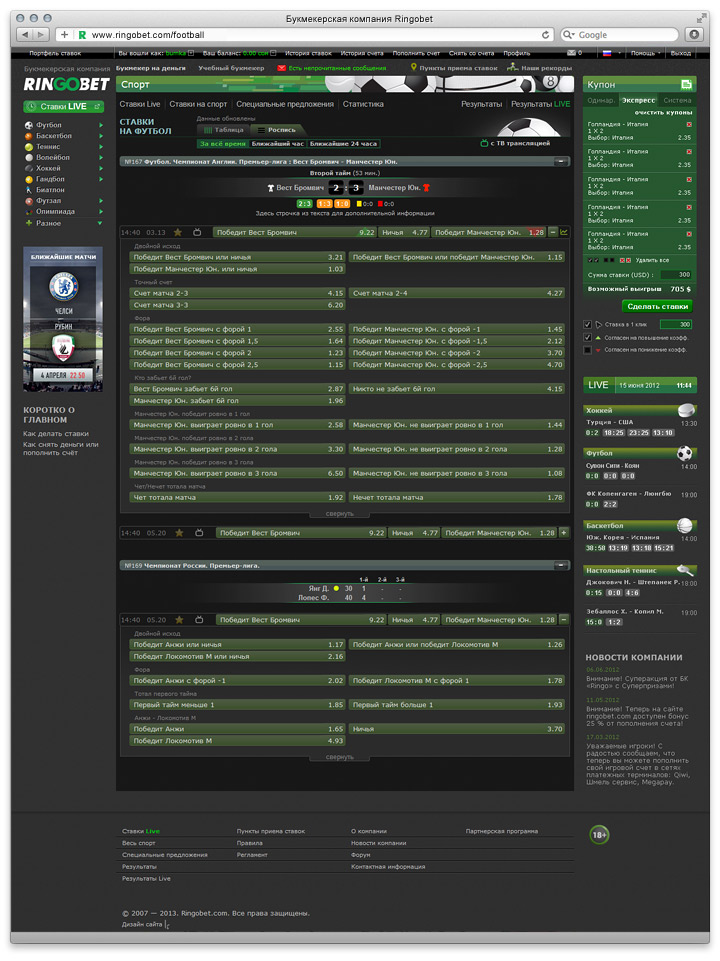Screen dimensions: 720x961
Task: Reload the page with the refresh icon
Action: point(545,35)
